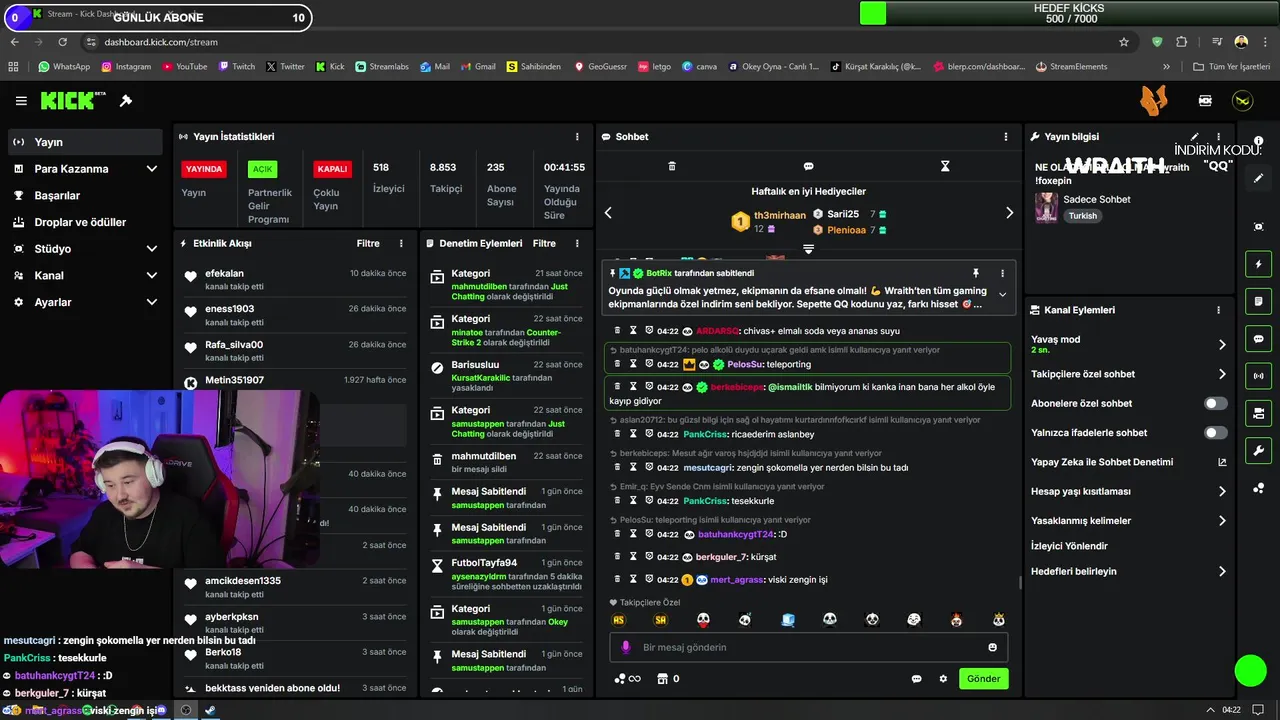Screen dimensions: 1280x720
Task: Expand the Para Kazanma sidebar section
Action: tap(85, 169)
